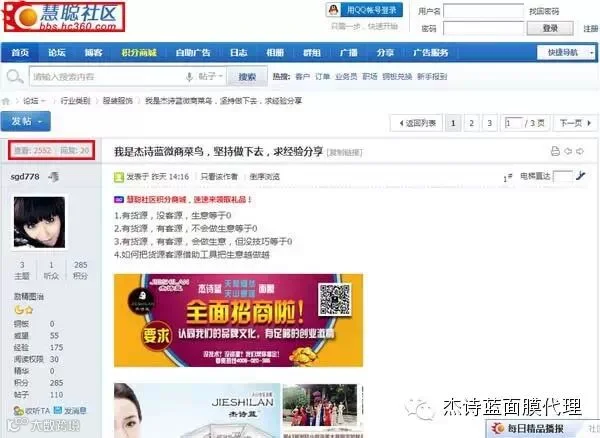
Task: Open hot search keyword 铜板兑换
Action: (x=397, y=77)
